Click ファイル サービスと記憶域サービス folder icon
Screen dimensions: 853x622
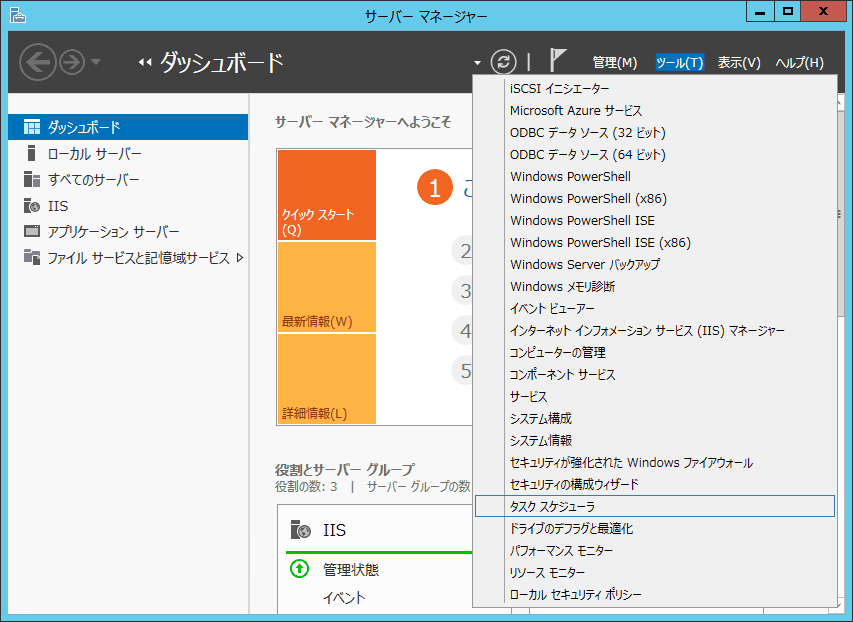[32, 257]
